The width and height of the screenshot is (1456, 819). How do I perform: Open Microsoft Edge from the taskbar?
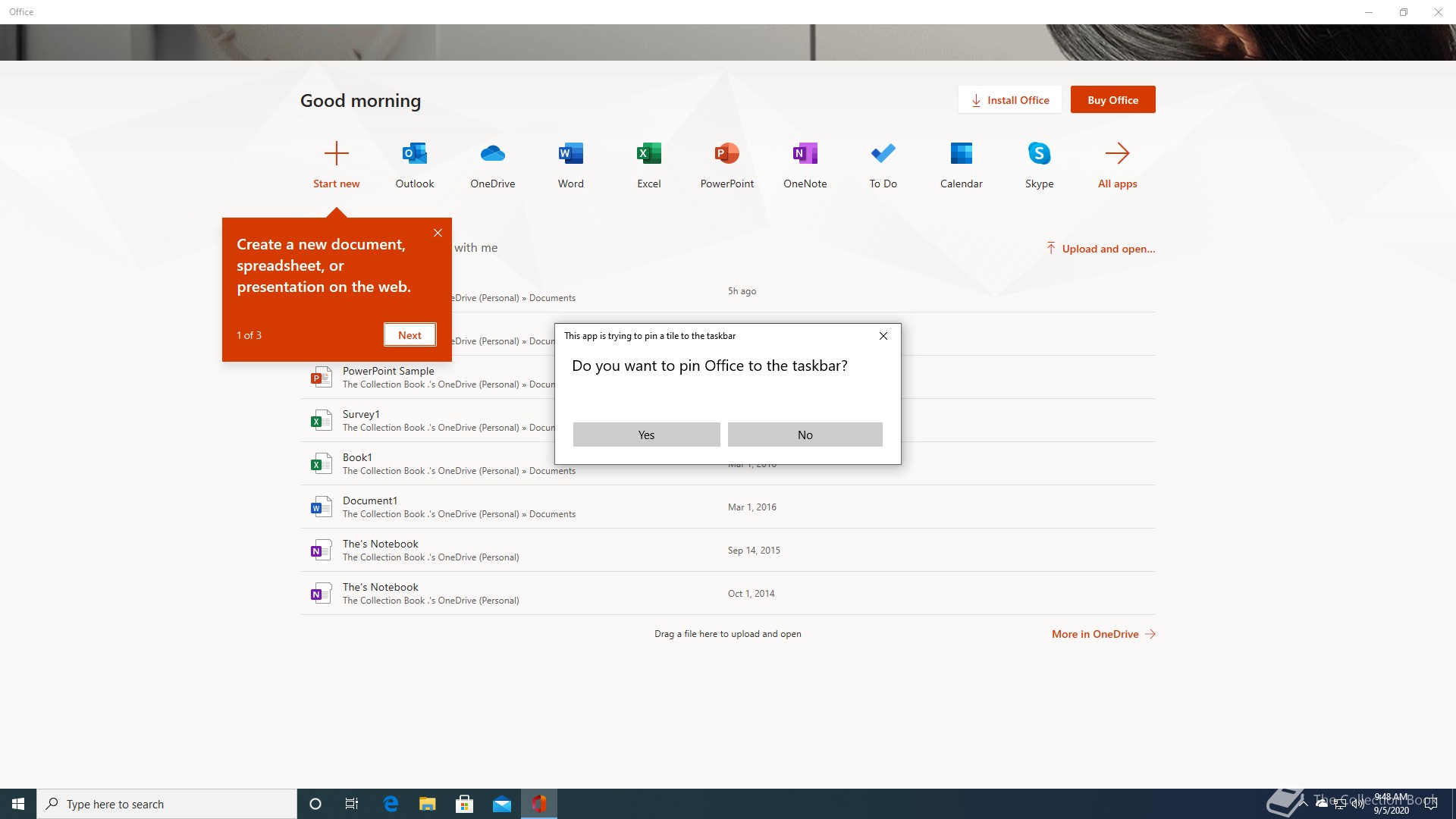pyautogui.click(x=391, y=804)
